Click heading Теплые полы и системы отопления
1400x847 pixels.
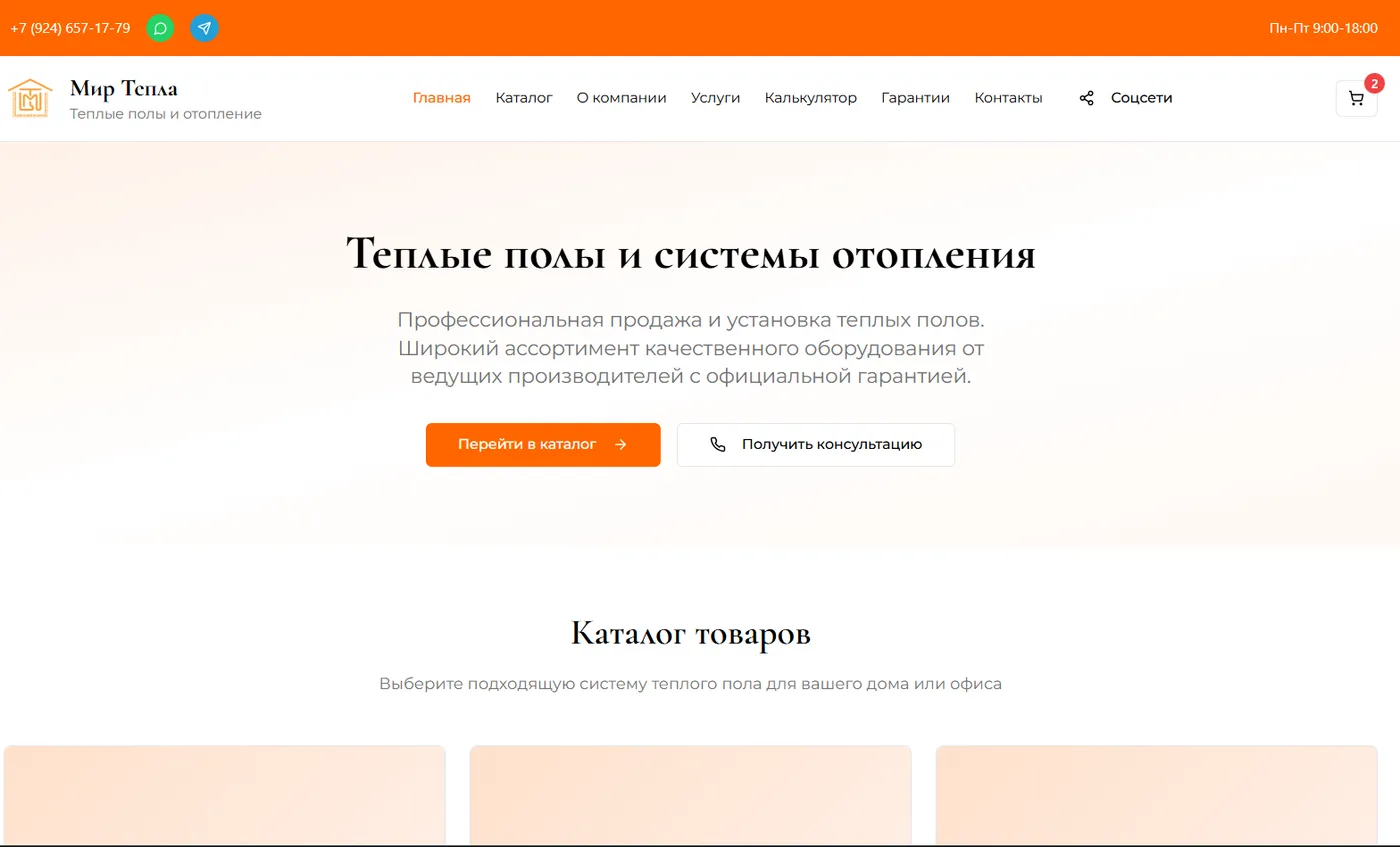point(690,254)
